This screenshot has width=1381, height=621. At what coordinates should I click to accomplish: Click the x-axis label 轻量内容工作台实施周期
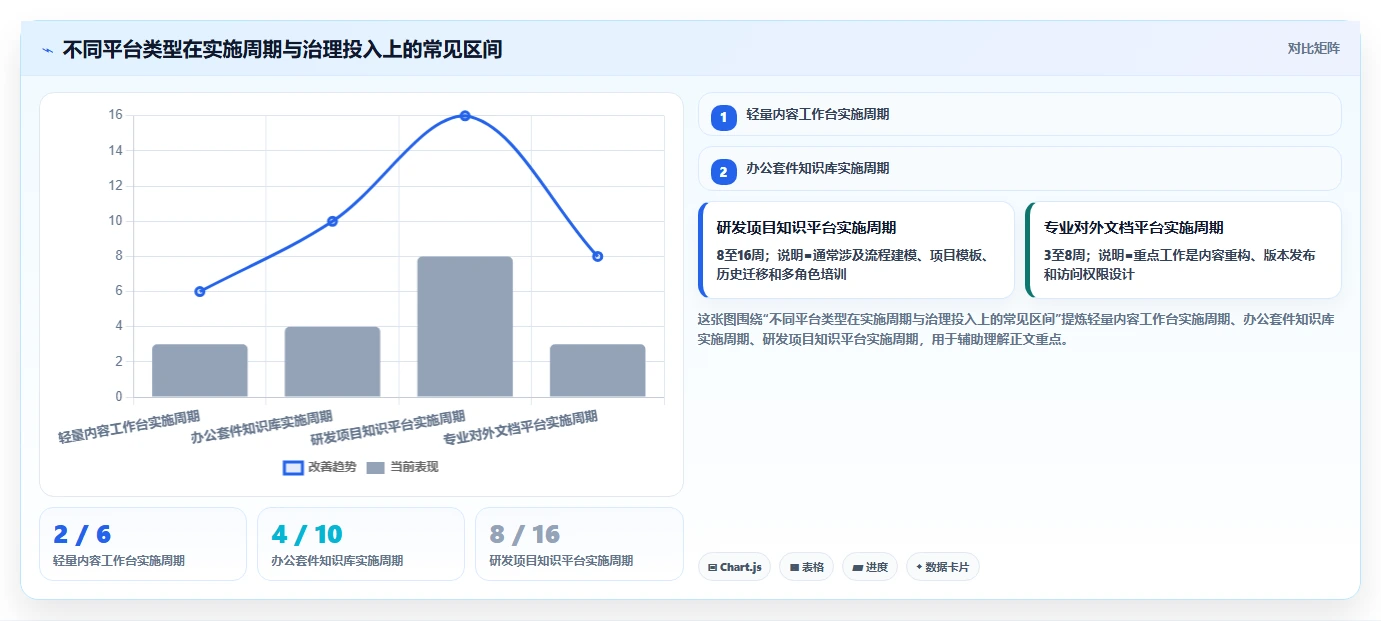[x=129, y=428]
